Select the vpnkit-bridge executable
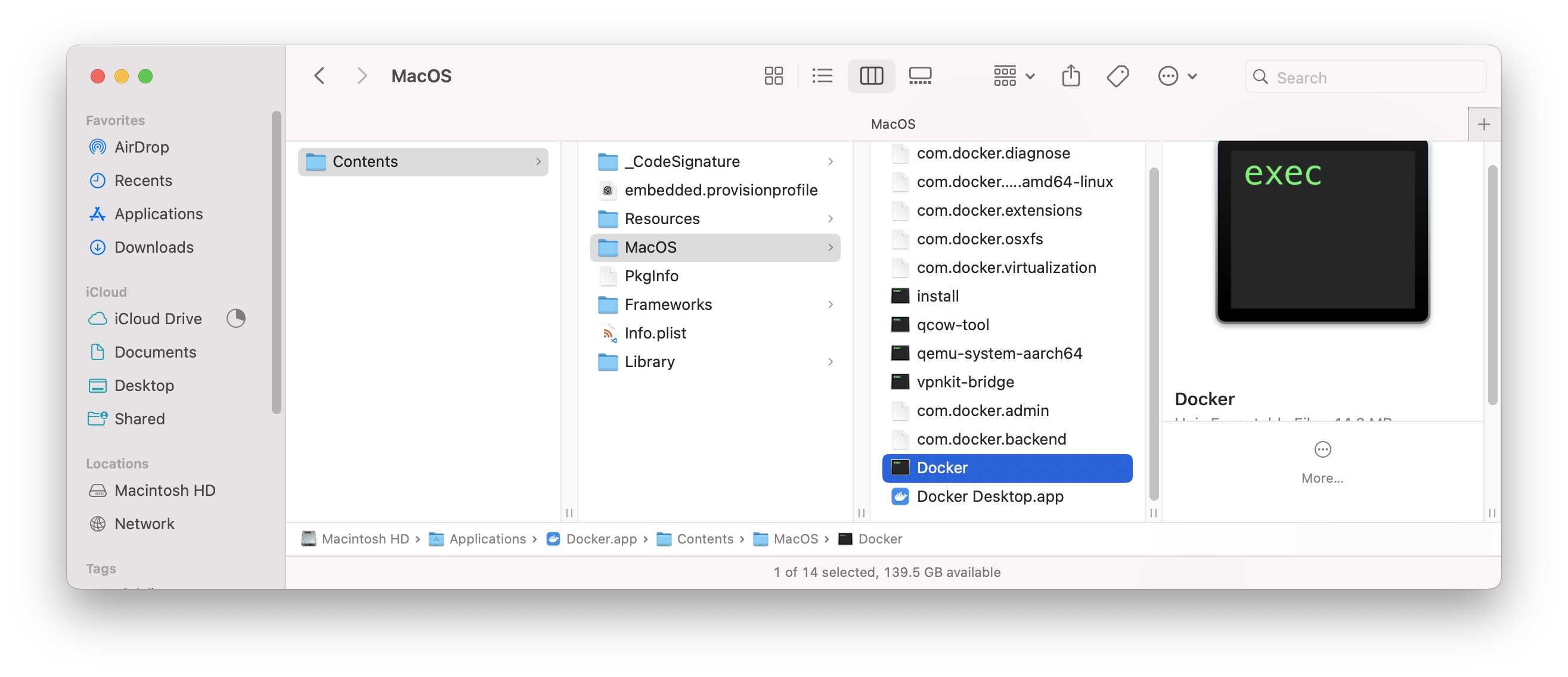 [x=965, y=381]
